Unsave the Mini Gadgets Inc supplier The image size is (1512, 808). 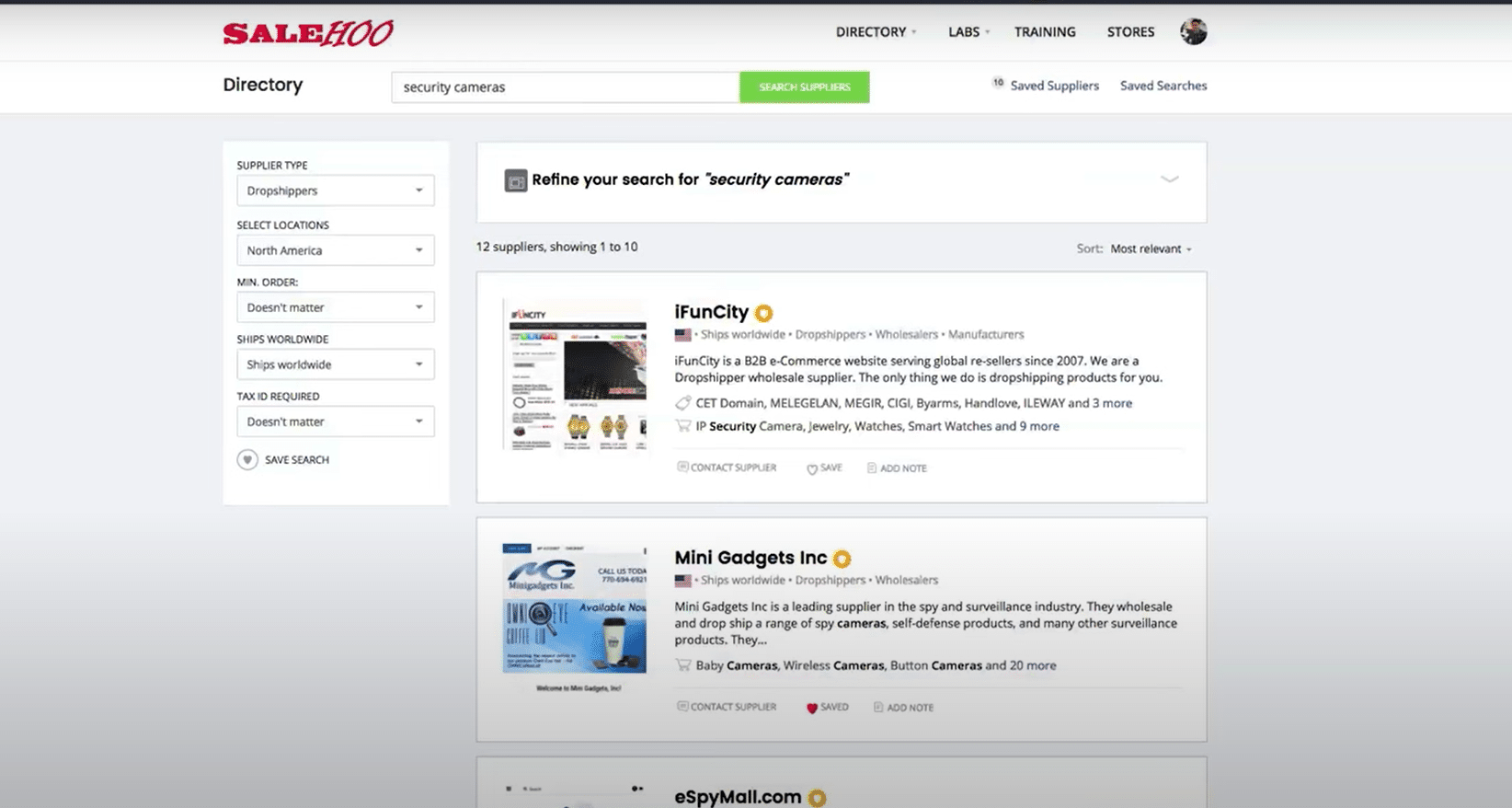(827, 708)
